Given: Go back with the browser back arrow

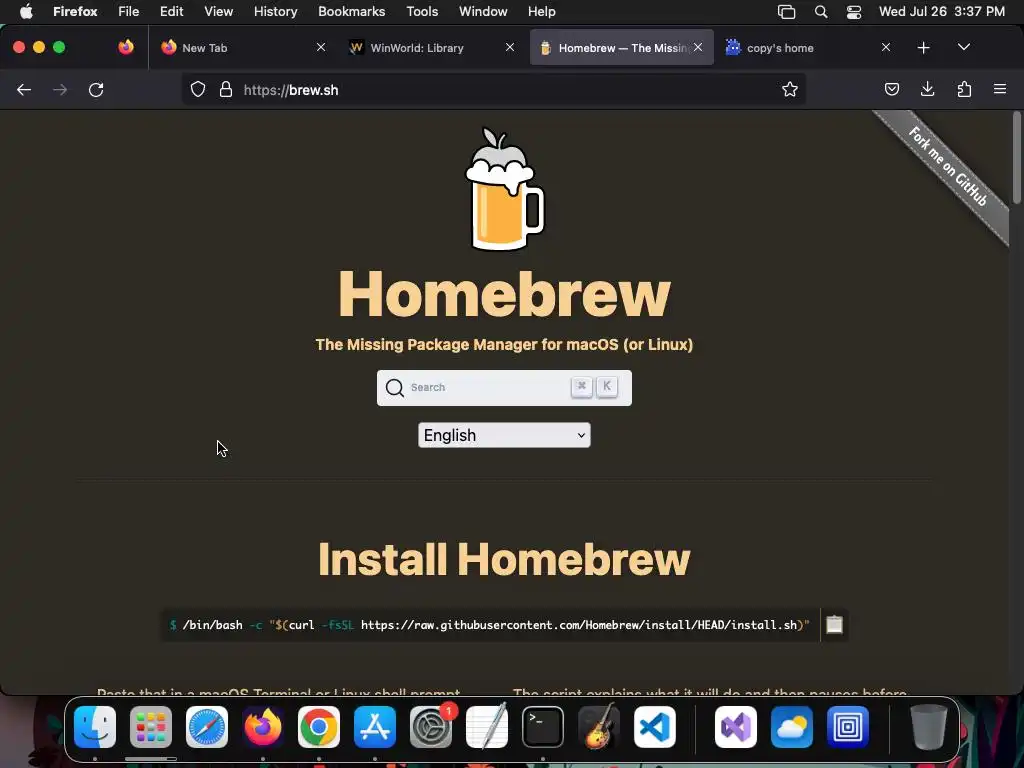Looking at the screenshot, I should tap(24, 90).
